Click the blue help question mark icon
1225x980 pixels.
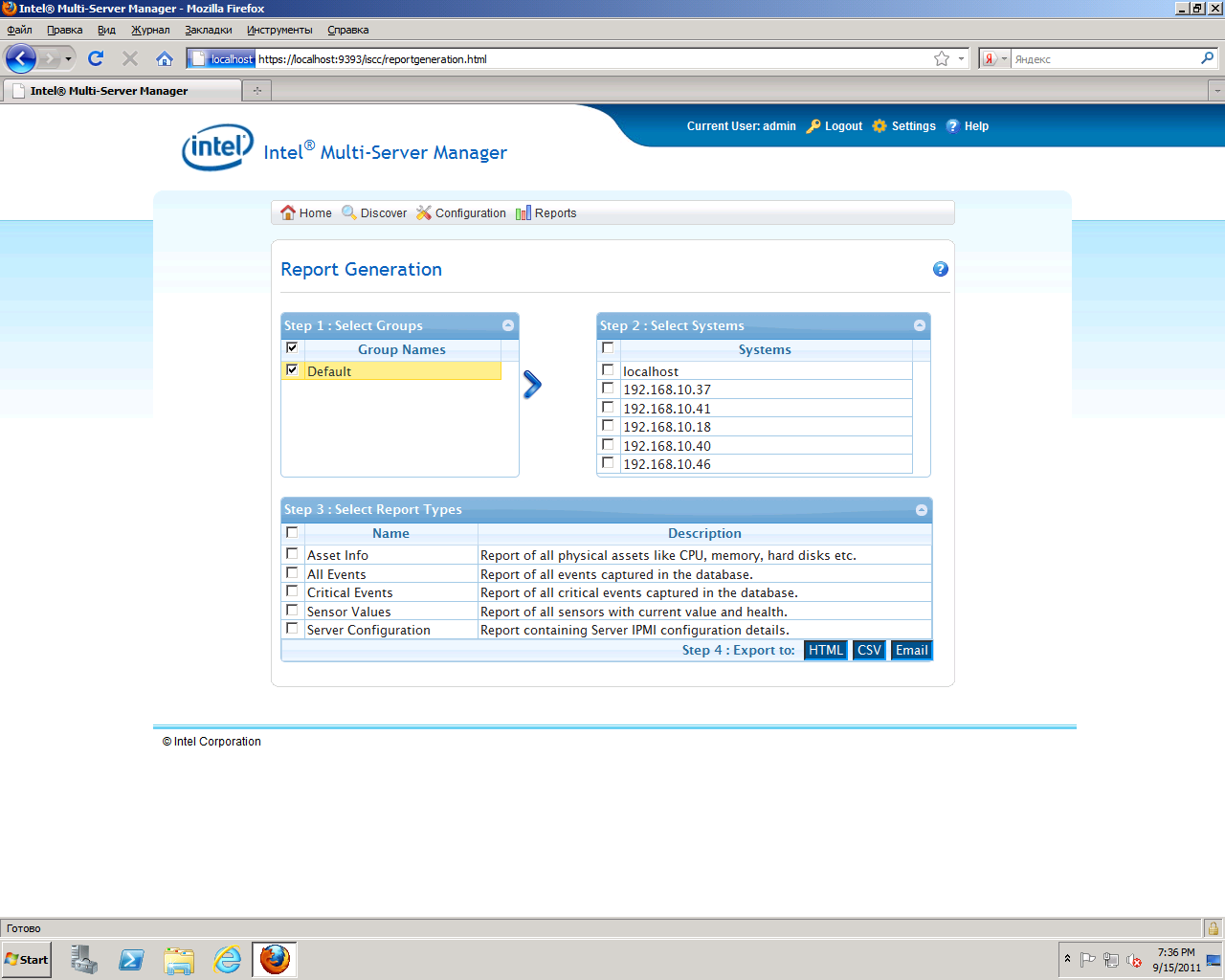(x=940, y=270)
